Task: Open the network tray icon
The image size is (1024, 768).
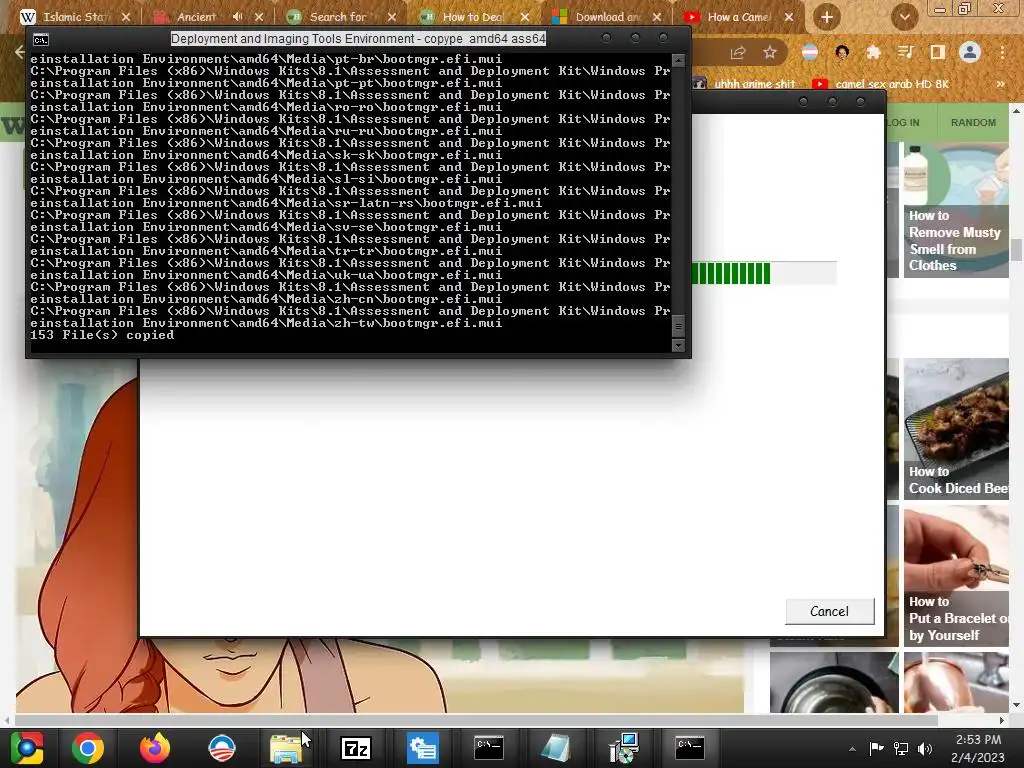Action: pos(901,748)
